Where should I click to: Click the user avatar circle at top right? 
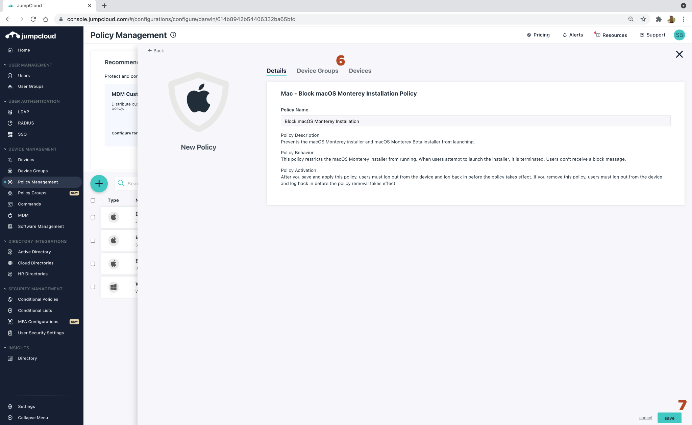(679, 35)
